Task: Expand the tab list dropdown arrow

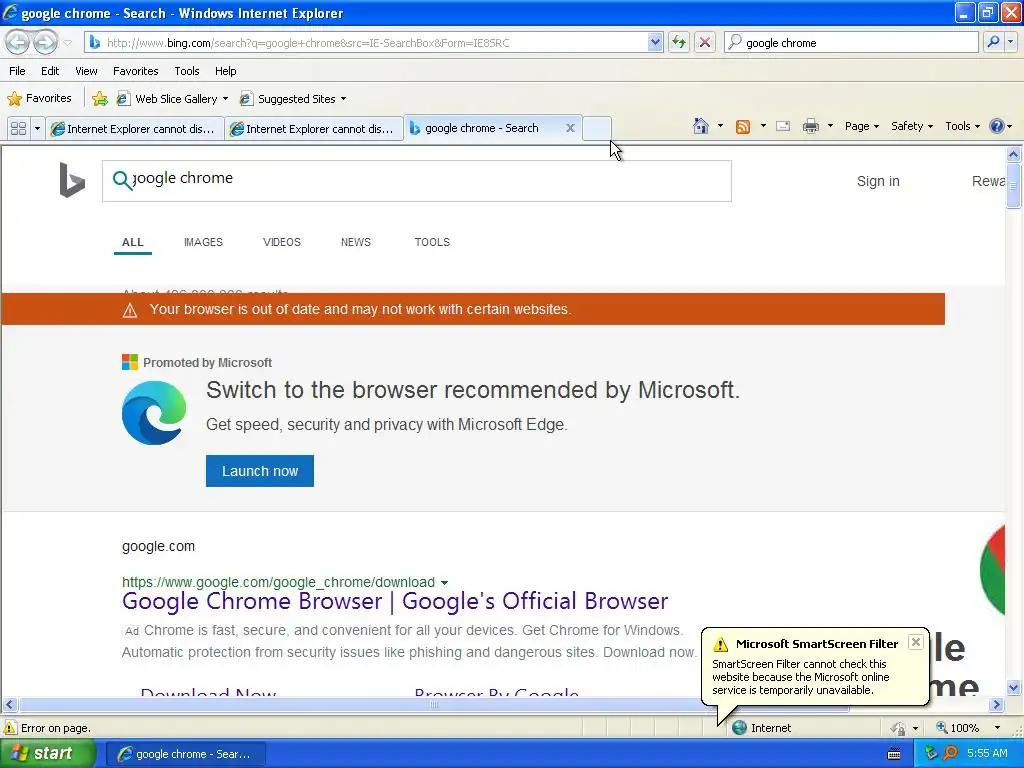Action: (x=37, y=129)
